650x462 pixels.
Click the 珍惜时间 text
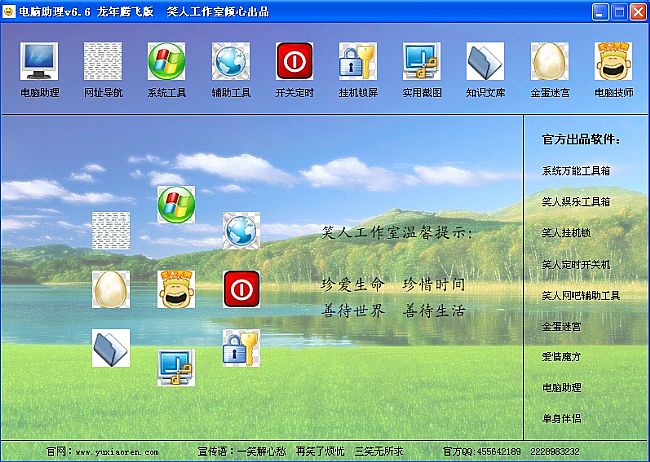(x=434, y=285)
